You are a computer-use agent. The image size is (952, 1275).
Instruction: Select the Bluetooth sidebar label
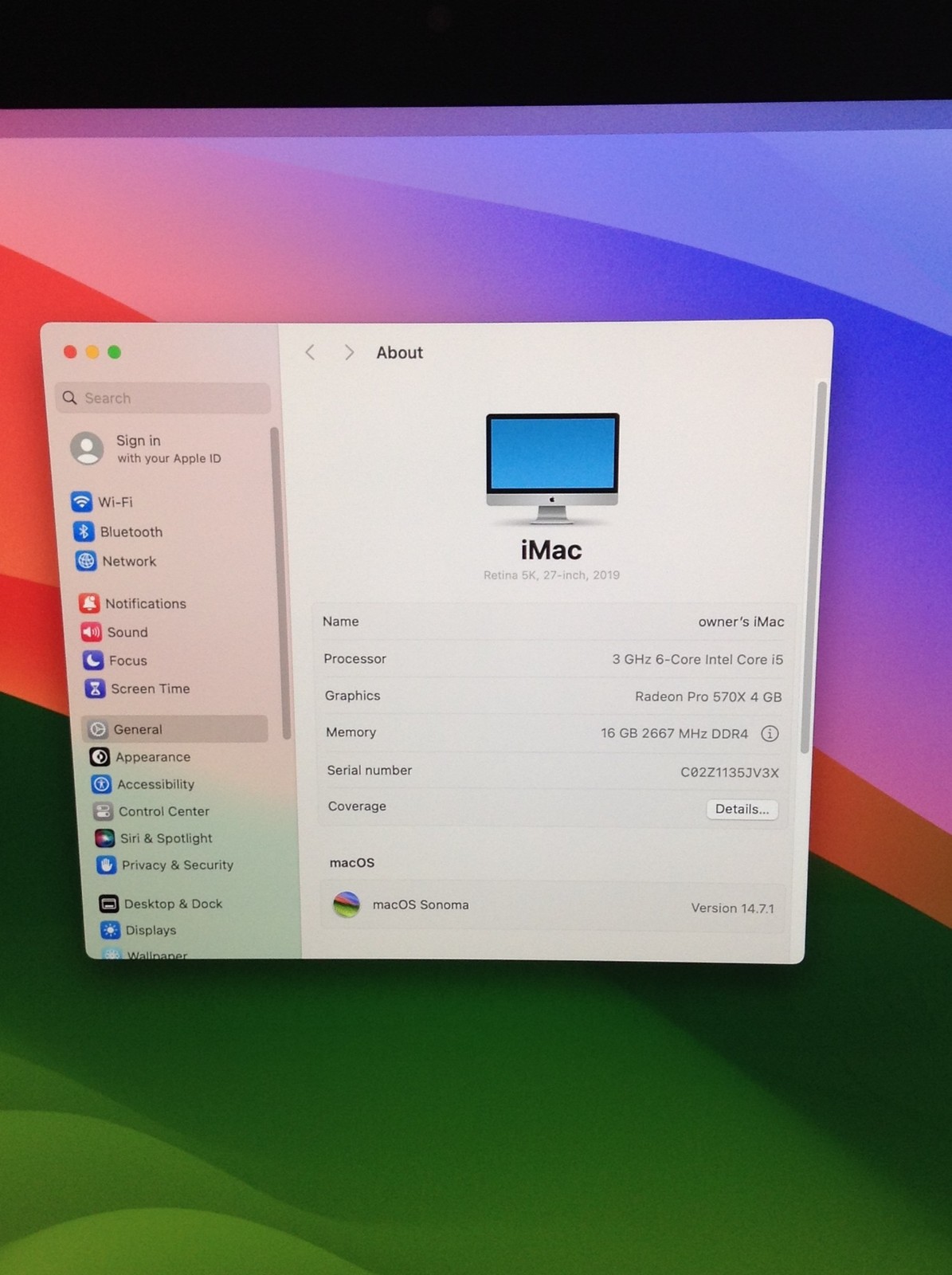pos(131,532)
